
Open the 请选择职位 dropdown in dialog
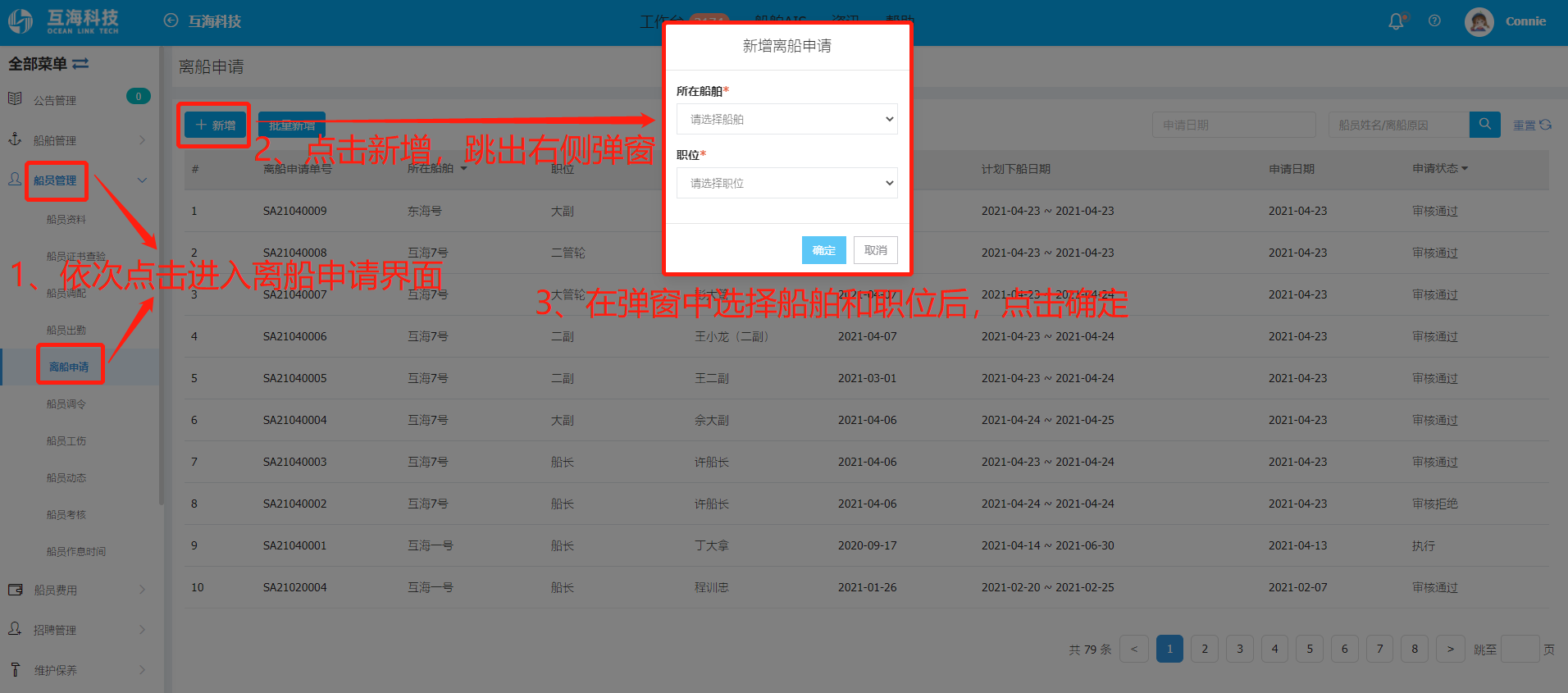point(786,183)
